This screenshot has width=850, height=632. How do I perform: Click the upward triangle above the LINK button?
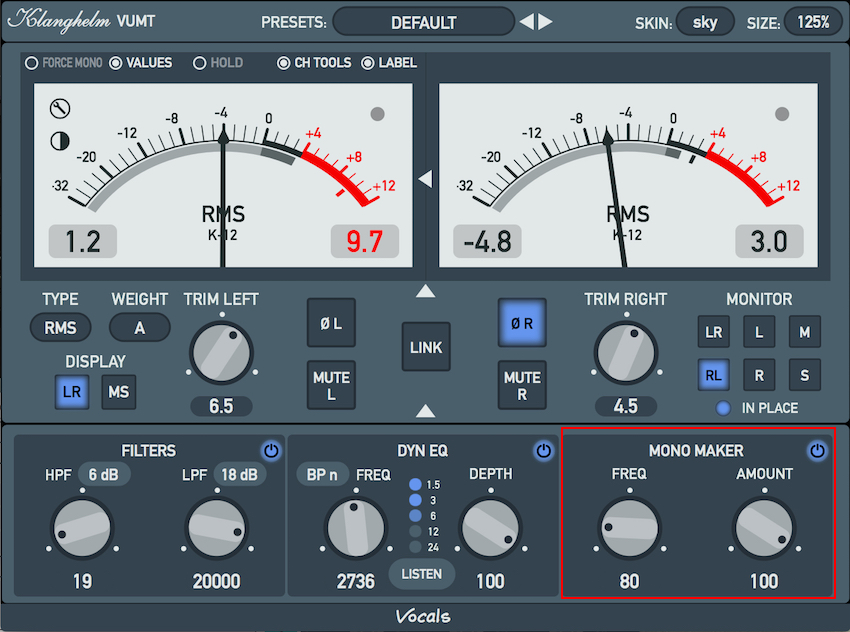(426, 291)
